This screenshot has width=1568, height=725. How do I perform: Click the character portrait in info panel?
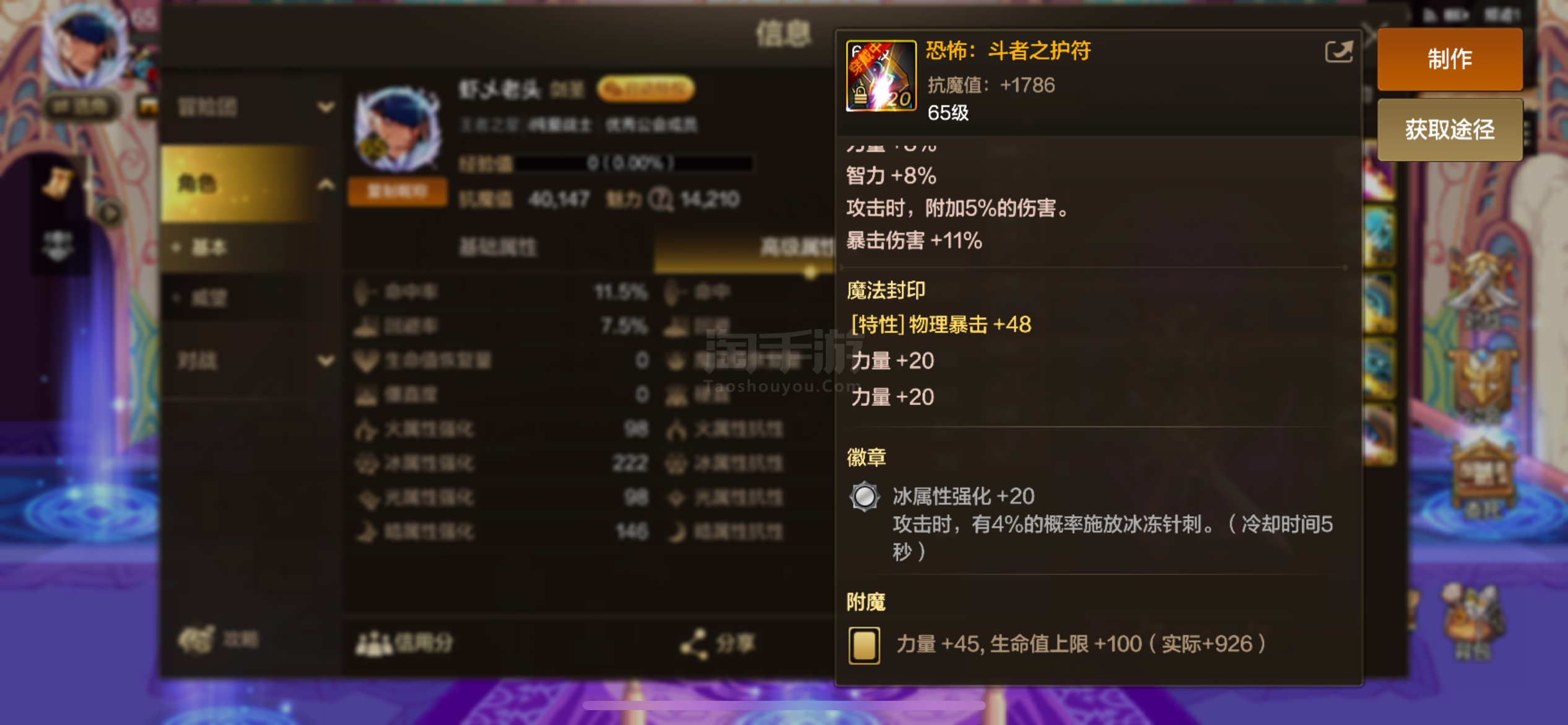pos(398,130)
